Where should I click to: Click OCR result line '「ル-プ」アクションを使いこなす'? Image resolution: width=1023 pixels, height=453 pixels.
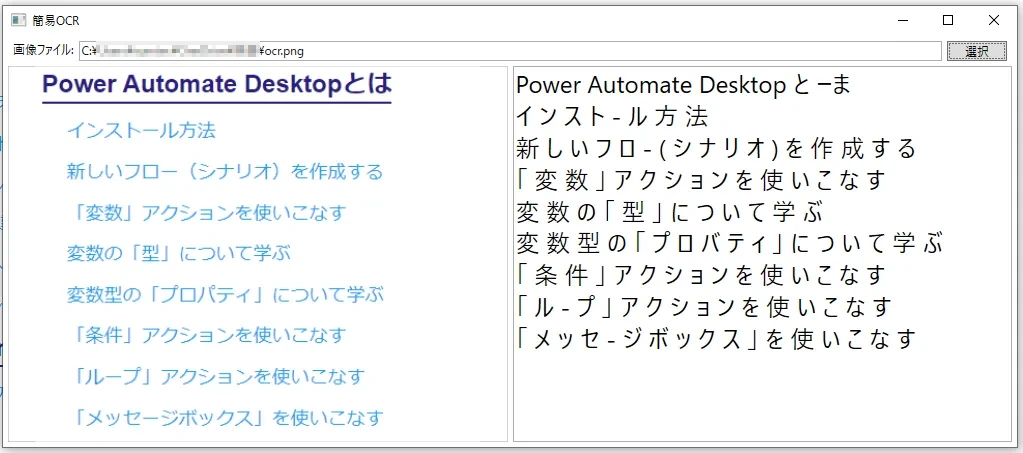[704, 306]
